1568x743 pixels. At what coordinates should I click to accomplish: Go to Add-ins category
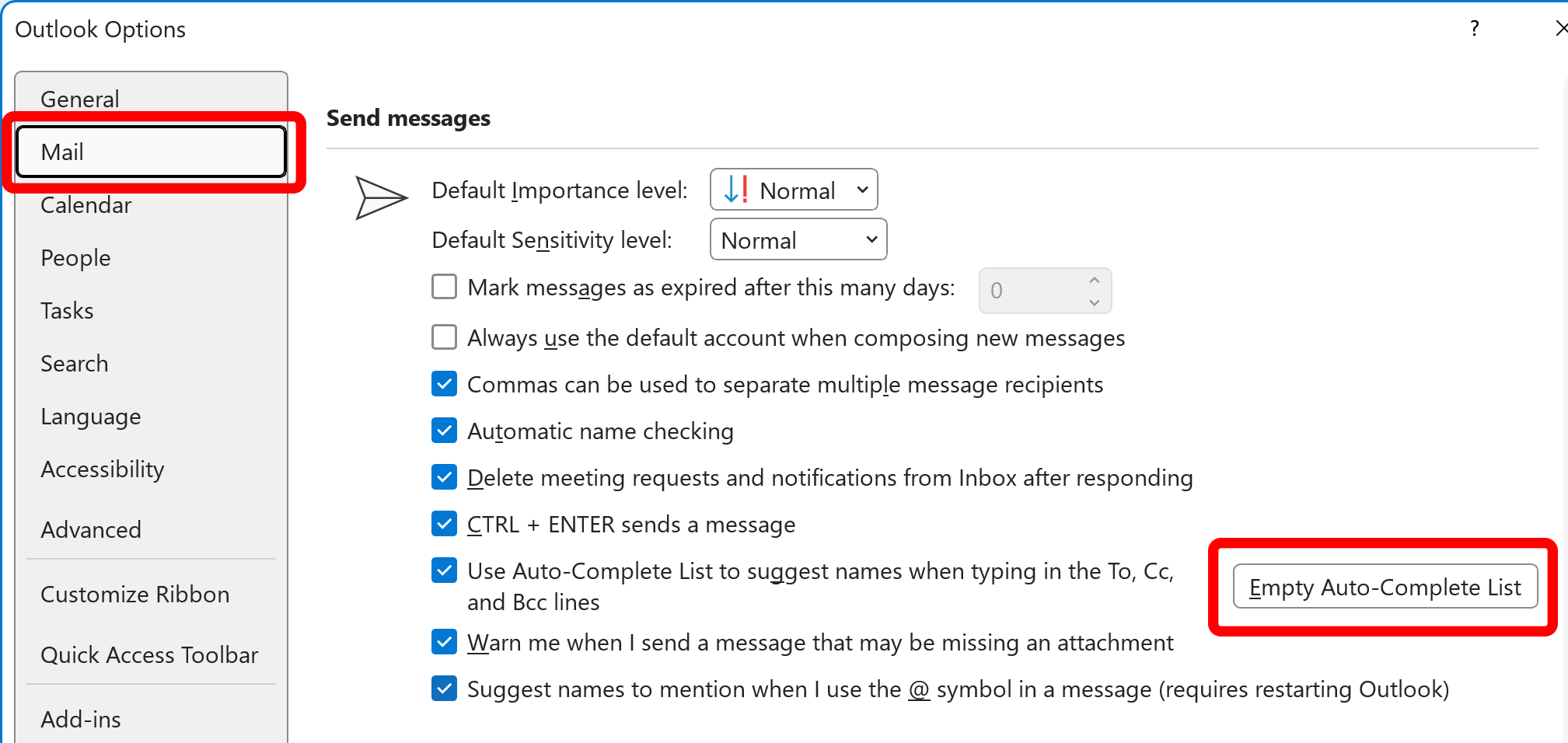pyautogui.click(x=151, y=720)
